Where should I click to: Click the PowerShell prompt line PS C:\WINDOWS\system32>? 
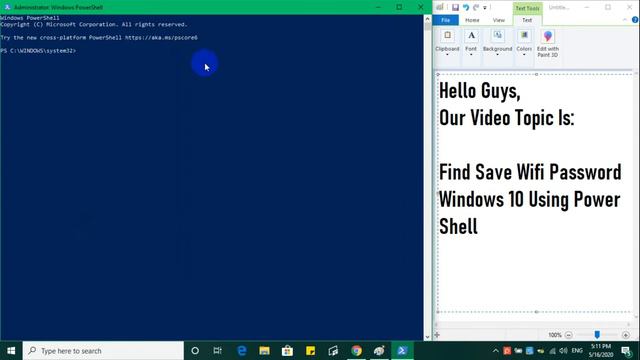coord(38,51)
